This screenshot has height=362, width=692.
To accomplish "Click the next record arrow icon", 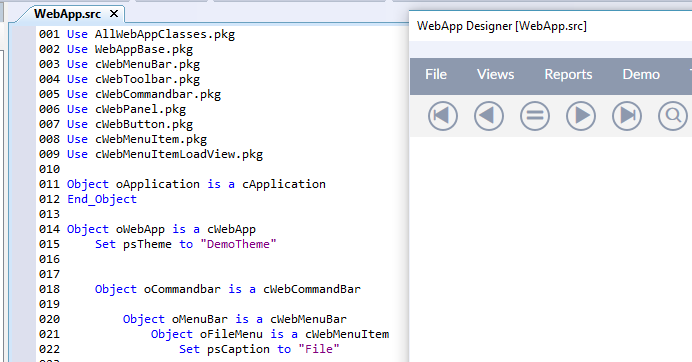I will 581,116.
